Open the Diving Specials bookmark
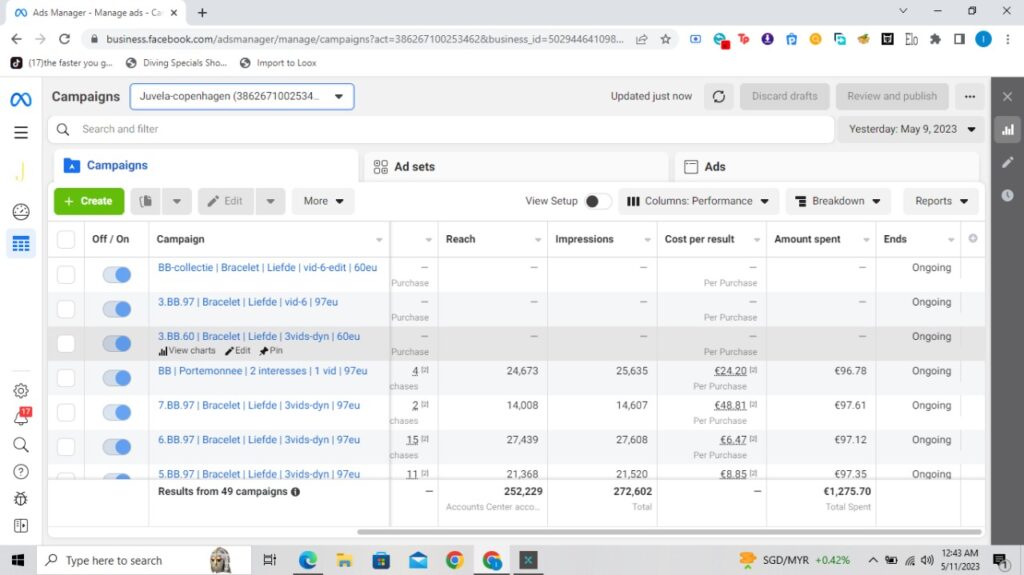This screenshot has width=1024, height=575. (x=176, y=63)
